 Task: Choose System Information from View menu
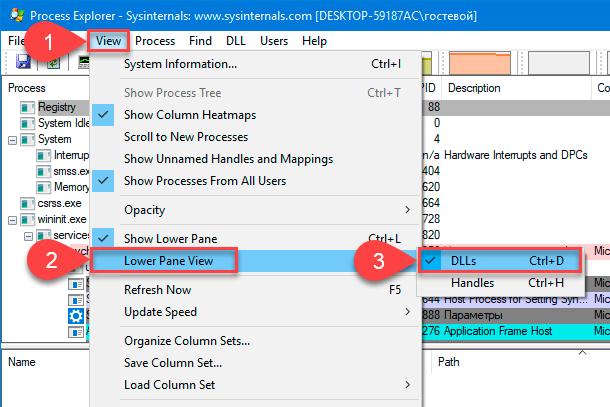point(256,64)
